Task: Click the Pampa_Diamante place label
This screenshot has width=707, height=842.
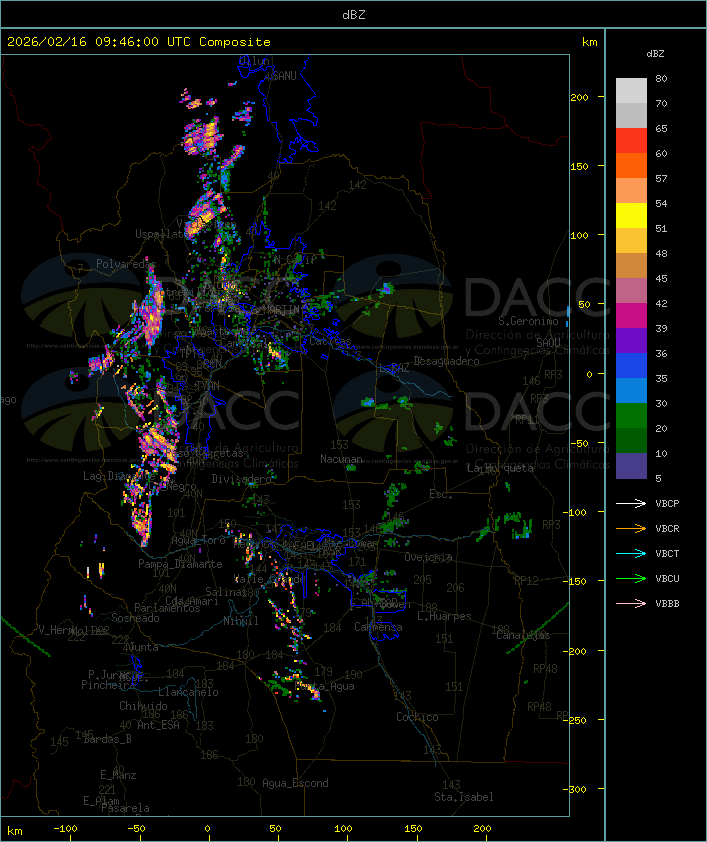Action: tap(180, 564)
